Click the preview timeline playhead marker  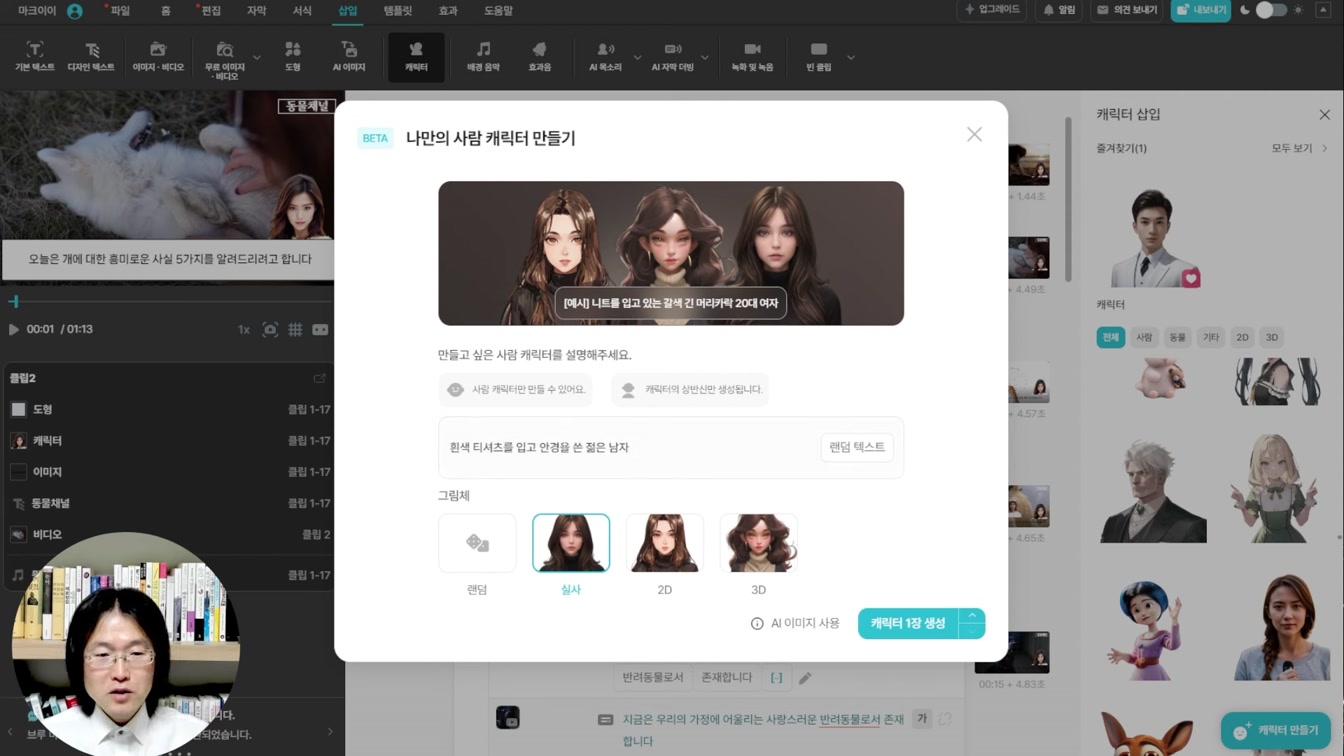[x=14, y=301]
